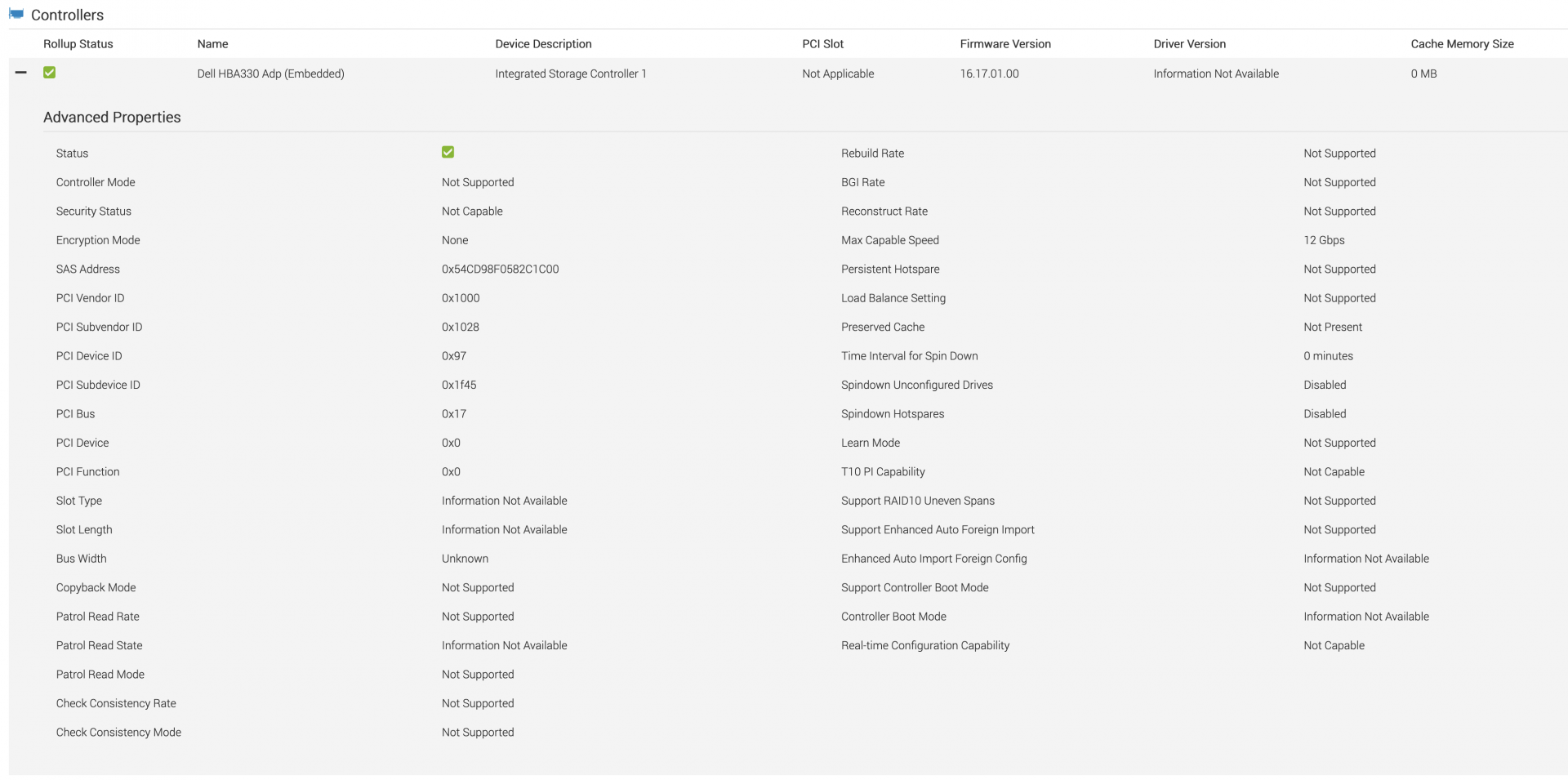Click the Advanced Properties heading
The height and width of the screenshot is (780, 1568).
pos(112,117)
